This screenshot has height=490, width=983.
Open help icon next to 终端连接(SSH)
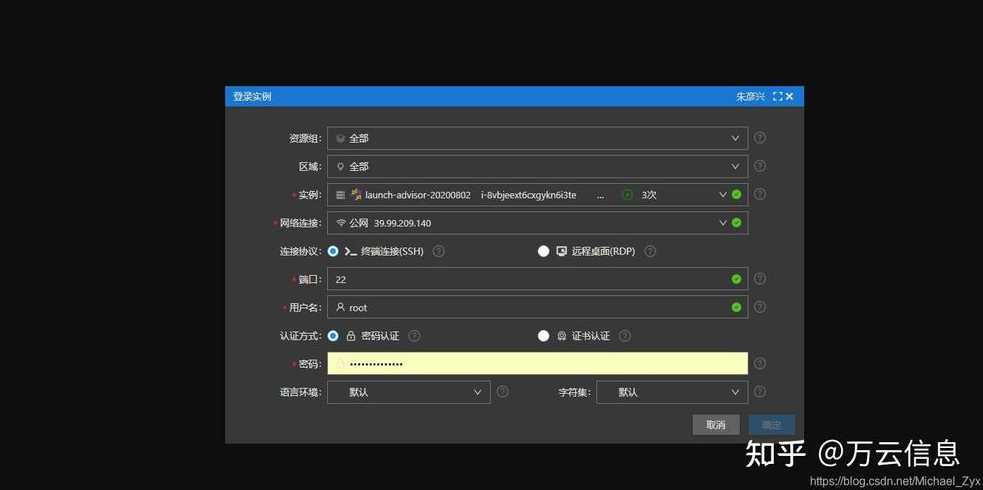439,251
